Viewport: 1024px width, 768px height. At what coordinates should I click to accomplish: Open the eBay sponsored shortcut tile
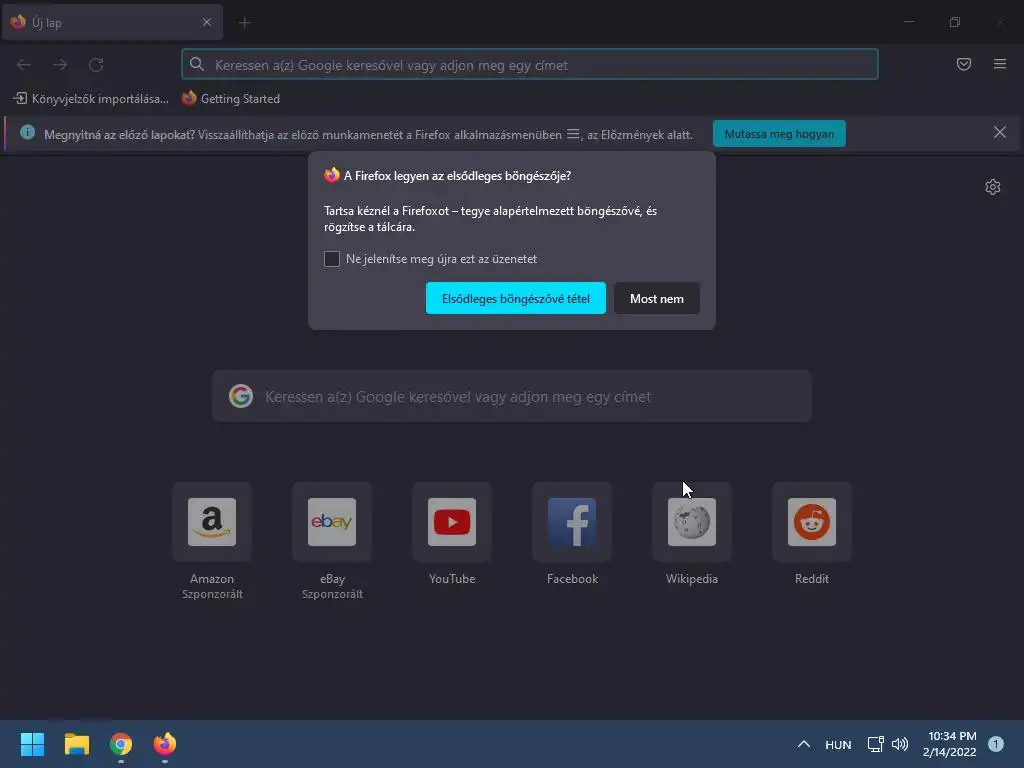coord(332,522)
